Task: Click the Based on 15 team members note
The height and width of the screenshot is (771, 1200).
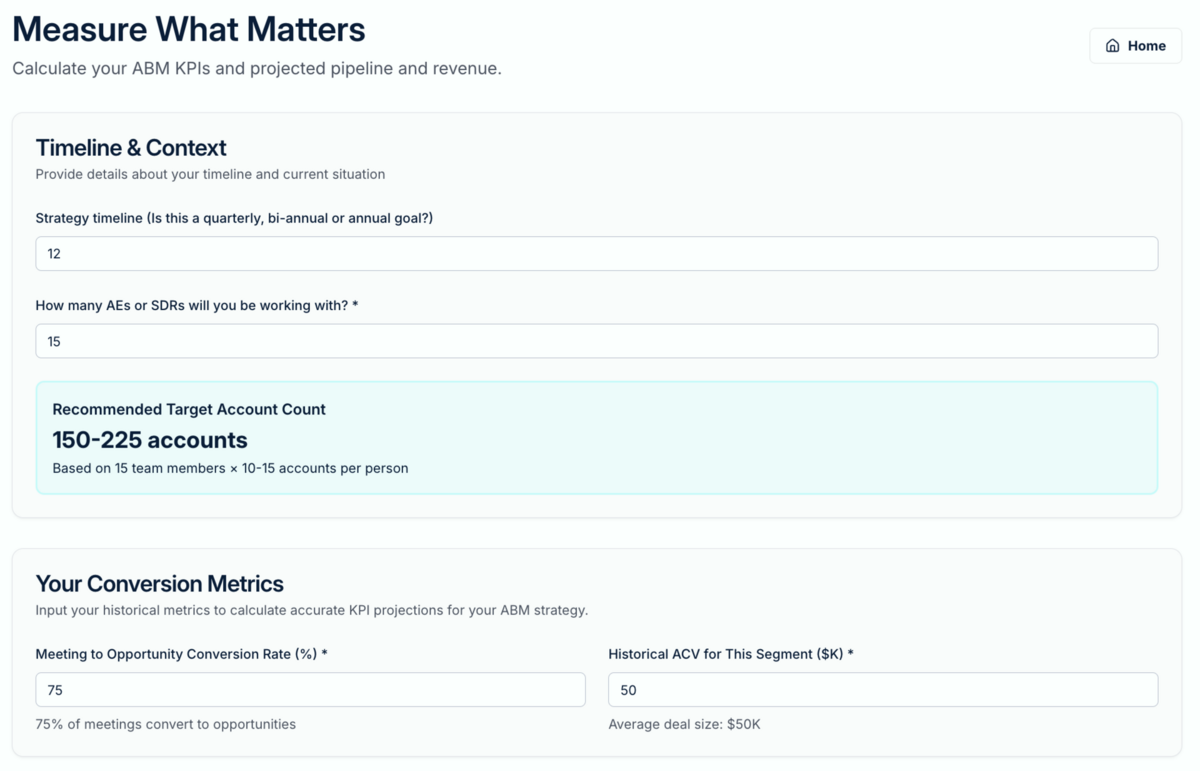Action: click(x=230, y=468)
